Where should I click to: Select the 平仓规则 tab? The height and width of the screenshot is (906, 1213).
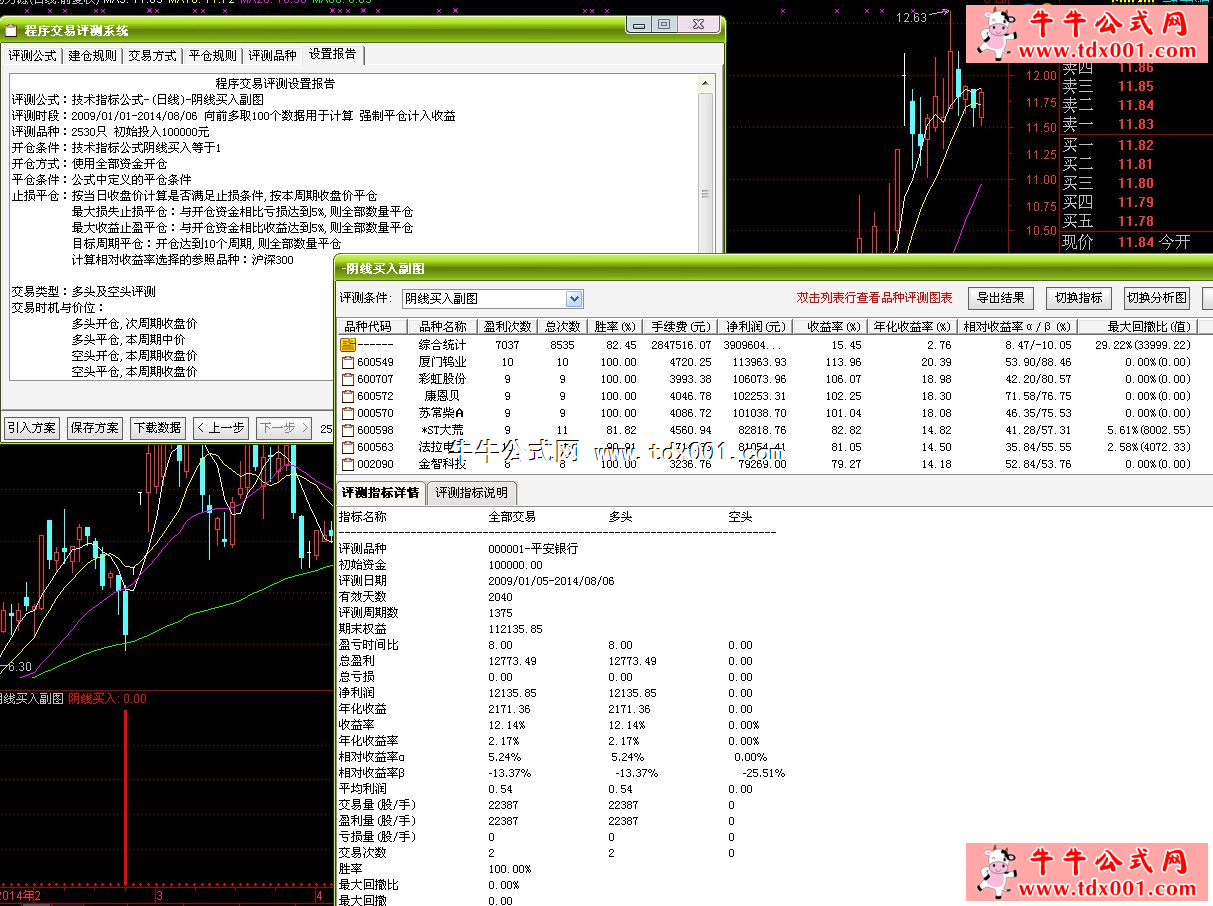pos(212,56)
